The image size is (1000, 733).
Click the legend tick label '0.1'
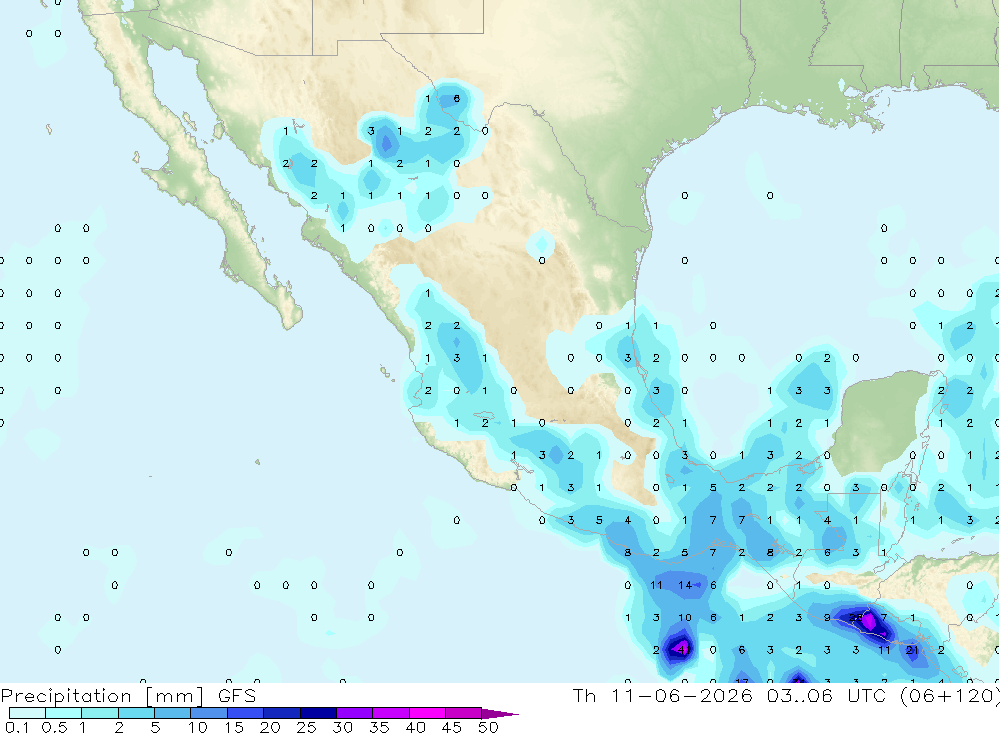17,727
